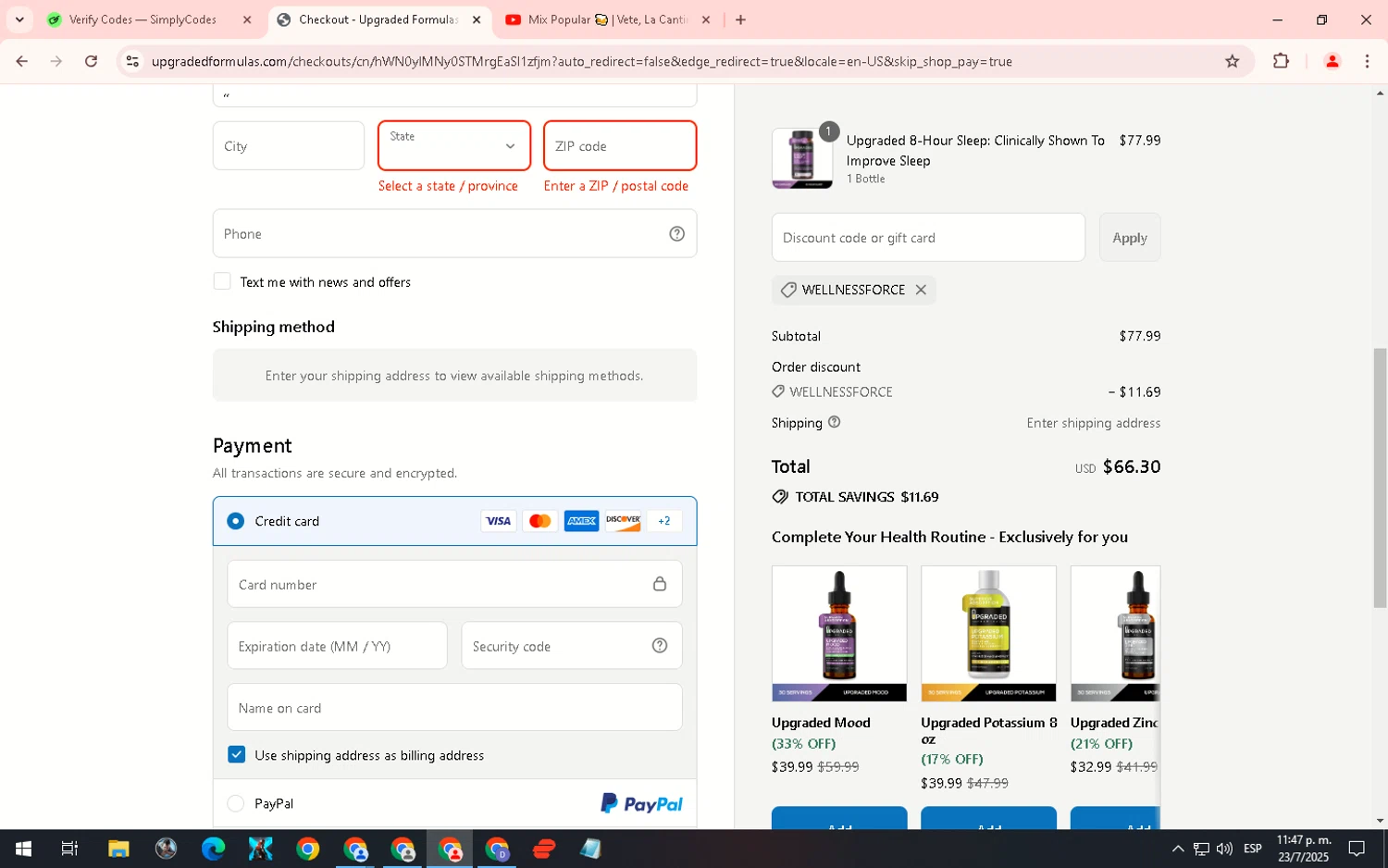Click the Expiration date field

pyautogui.click(x=337, y=646)
